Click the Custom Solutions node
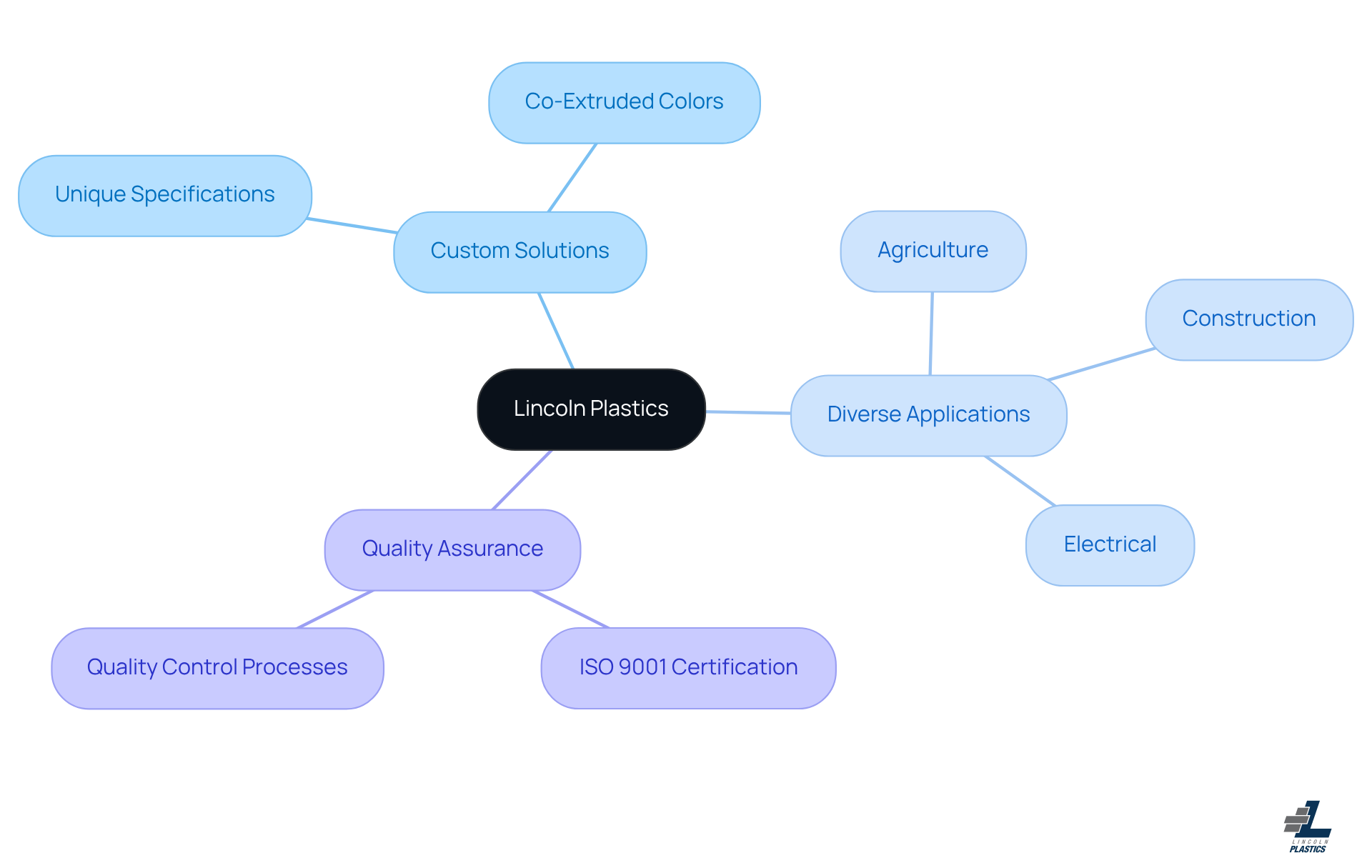1372x868 pixels. pyautogui.click(x=520, y=251)
